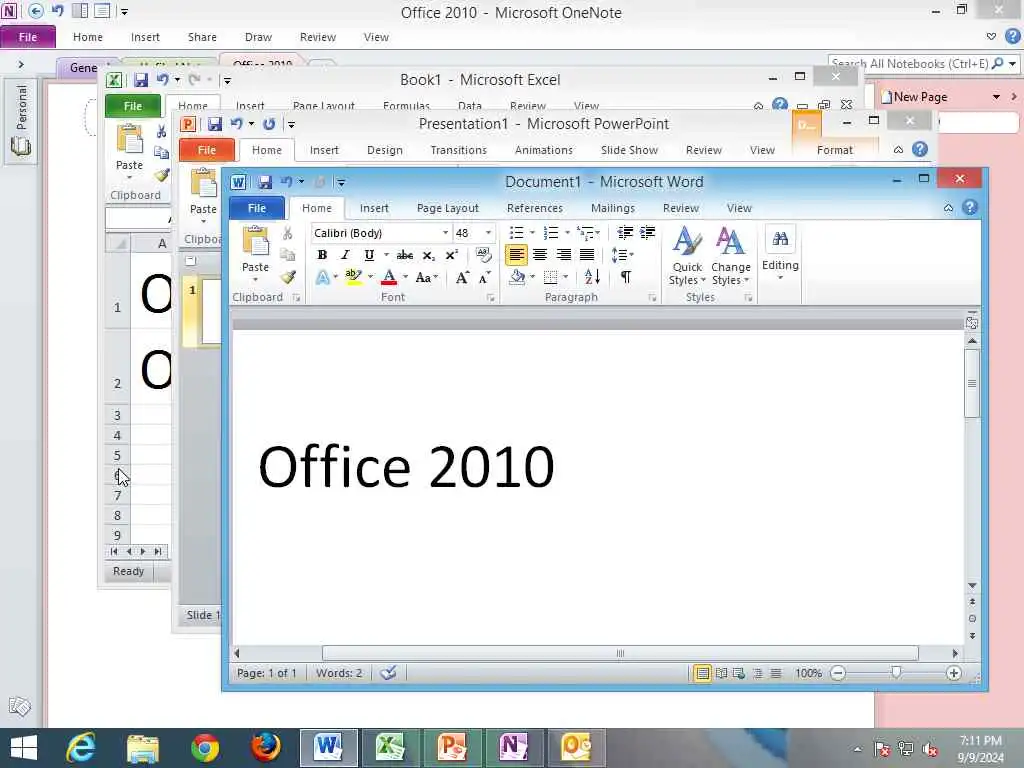Toggle Center alignment in Word
1024x768 pixels.
[x=540, y=255]
